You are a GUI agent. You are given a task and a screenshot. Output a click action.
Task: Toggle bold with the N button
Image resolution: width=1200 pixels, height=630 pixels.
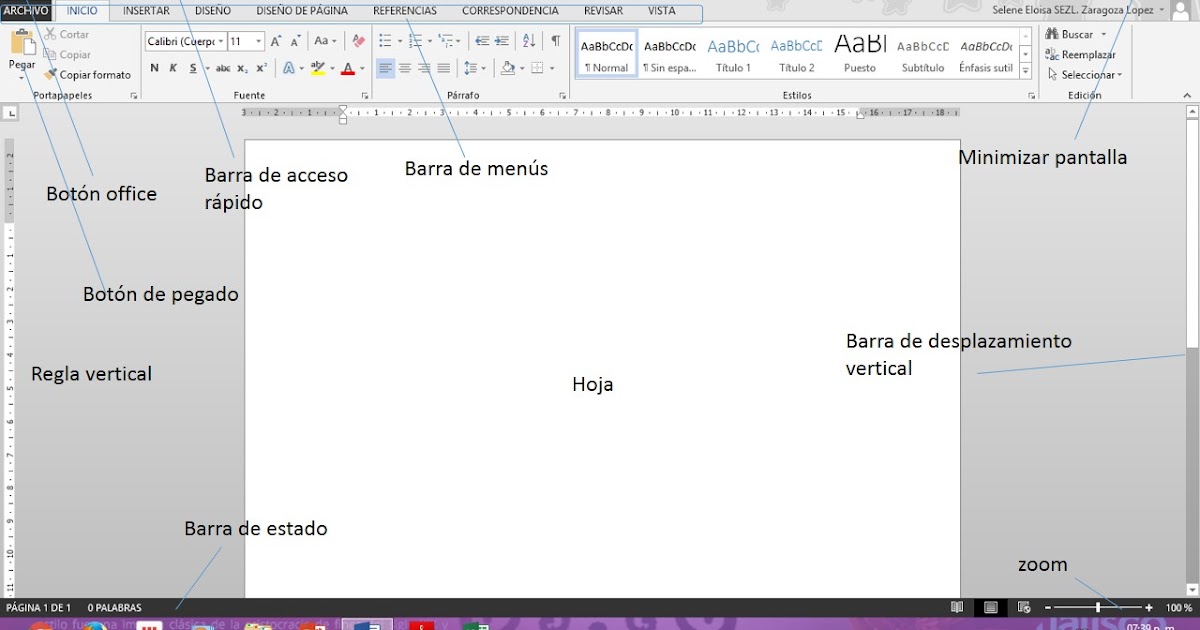[154, 69]
